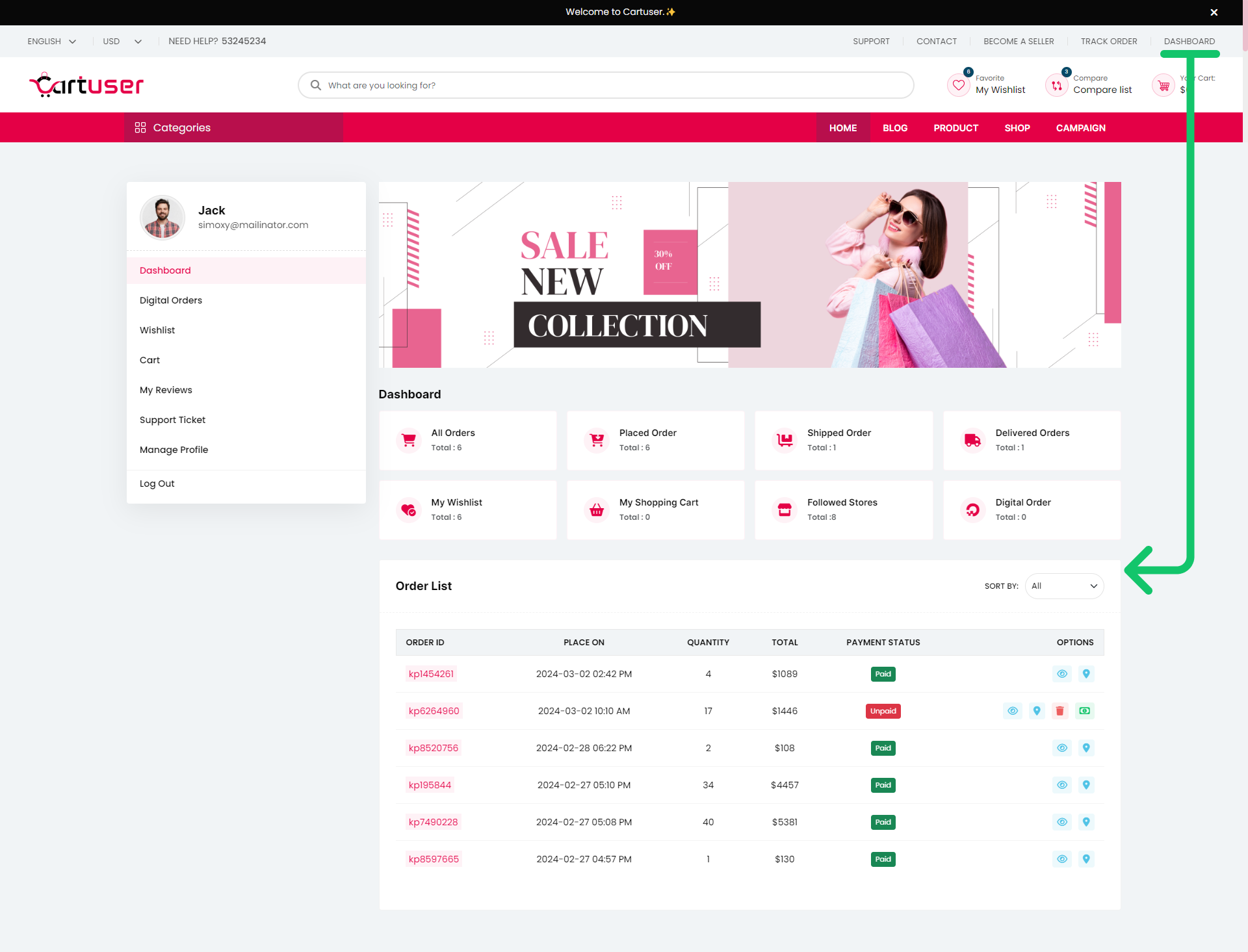The image size is (1248, 952).
Task: Open My Wishlist heart icon in header
Action: tap(958, 85)
